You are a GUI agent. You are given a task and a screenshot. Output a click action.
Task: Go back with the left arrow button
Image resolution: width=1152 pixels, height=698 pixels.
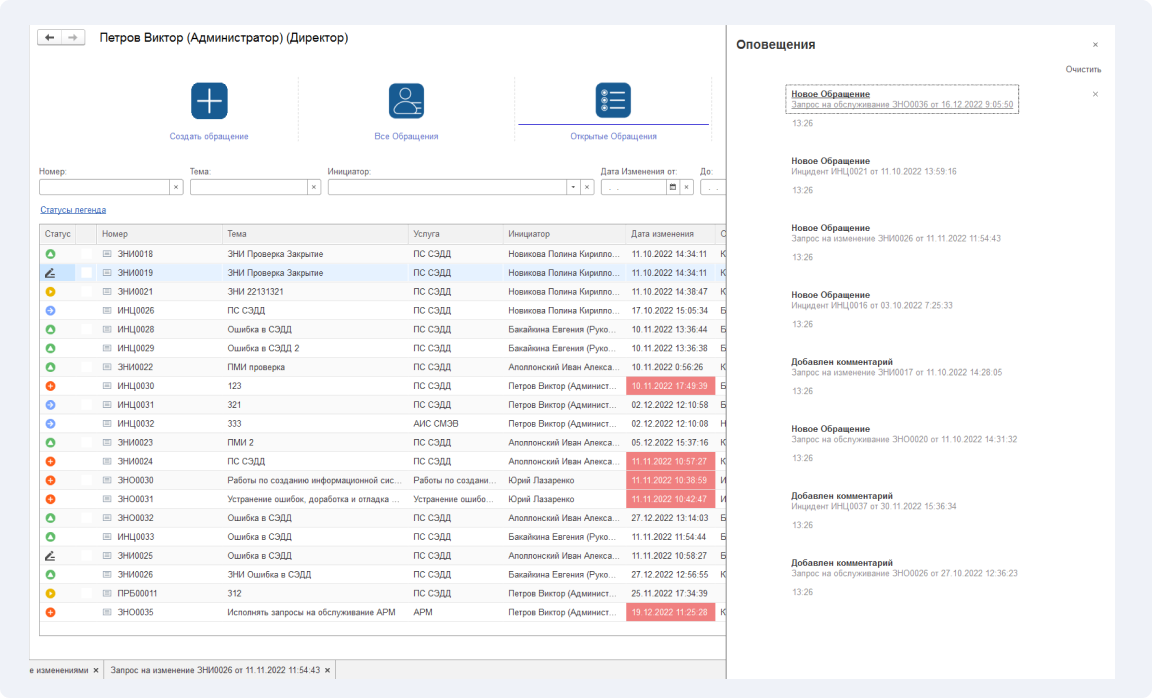tap(49, 37)
